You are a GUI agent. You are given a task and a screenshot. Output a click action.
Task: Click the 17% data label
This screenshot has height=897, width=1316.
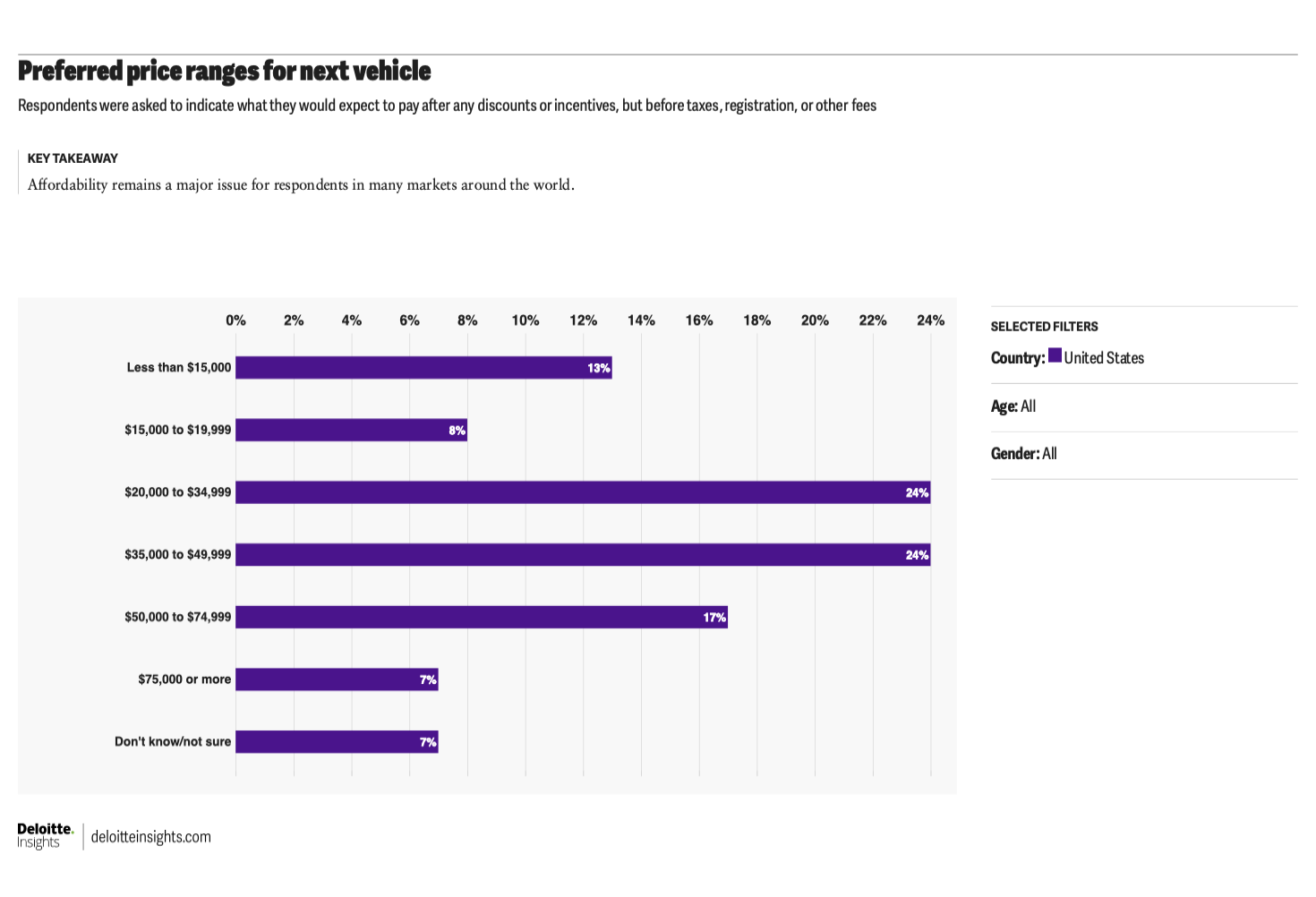pos(714,618)
